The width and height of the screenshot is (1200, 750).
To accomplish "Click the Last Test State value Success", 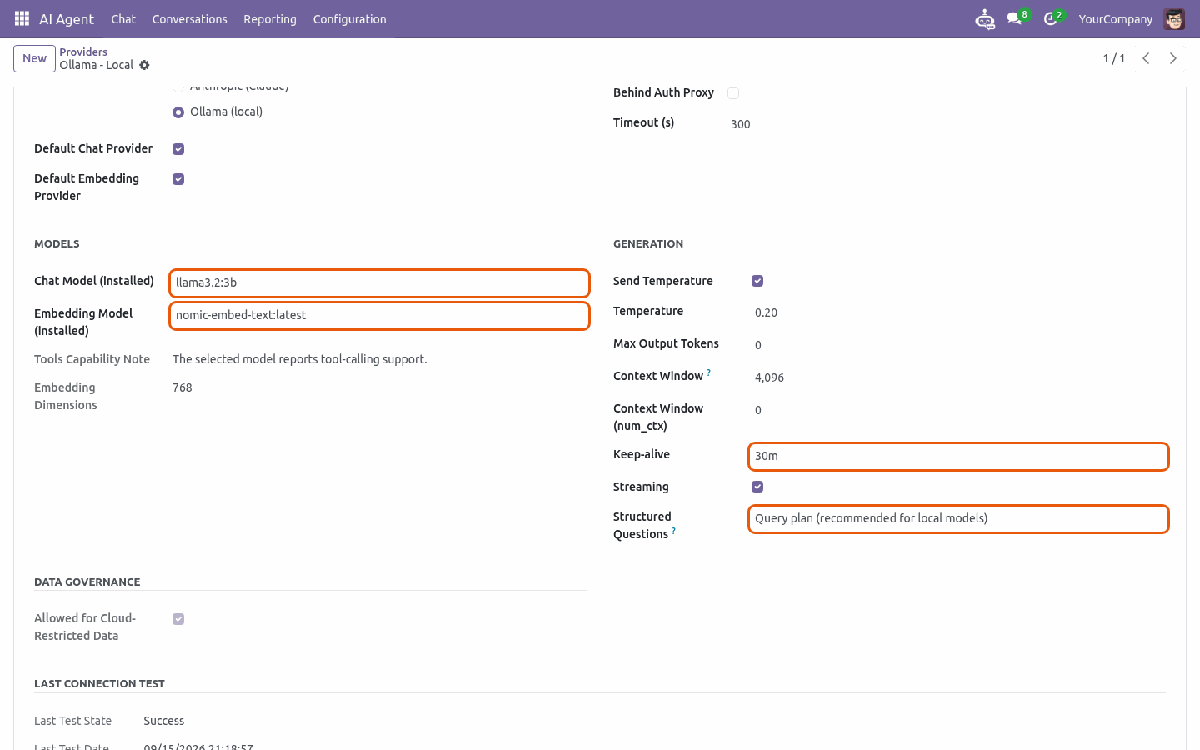I will (x=163, y=721).
